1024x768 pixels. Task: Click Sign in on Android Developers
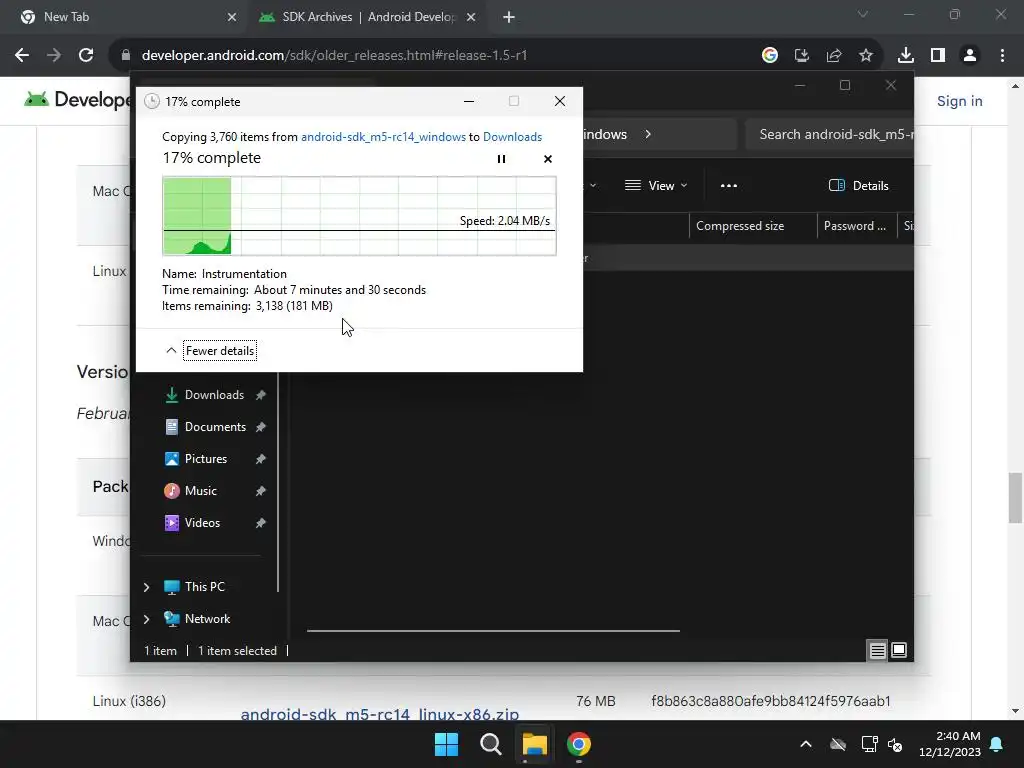pos(959,101)
